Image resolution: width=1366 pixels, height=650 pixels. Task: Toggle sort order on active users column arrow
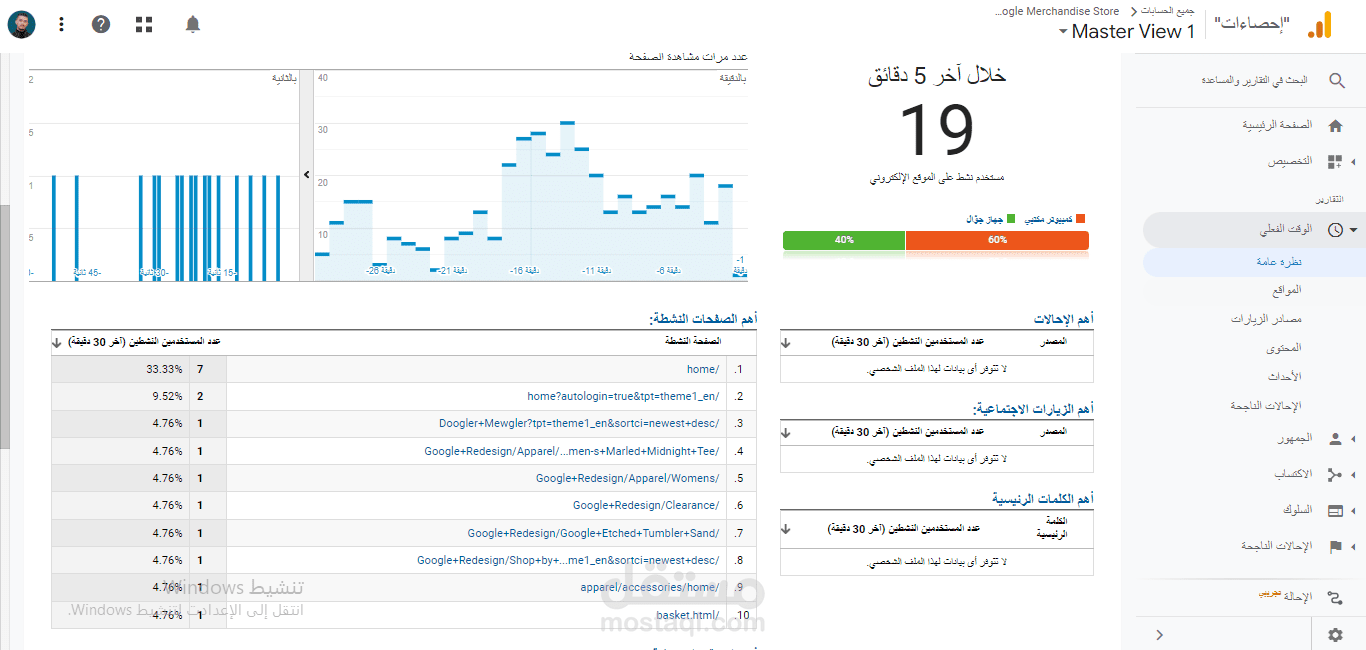click(57, 341)
